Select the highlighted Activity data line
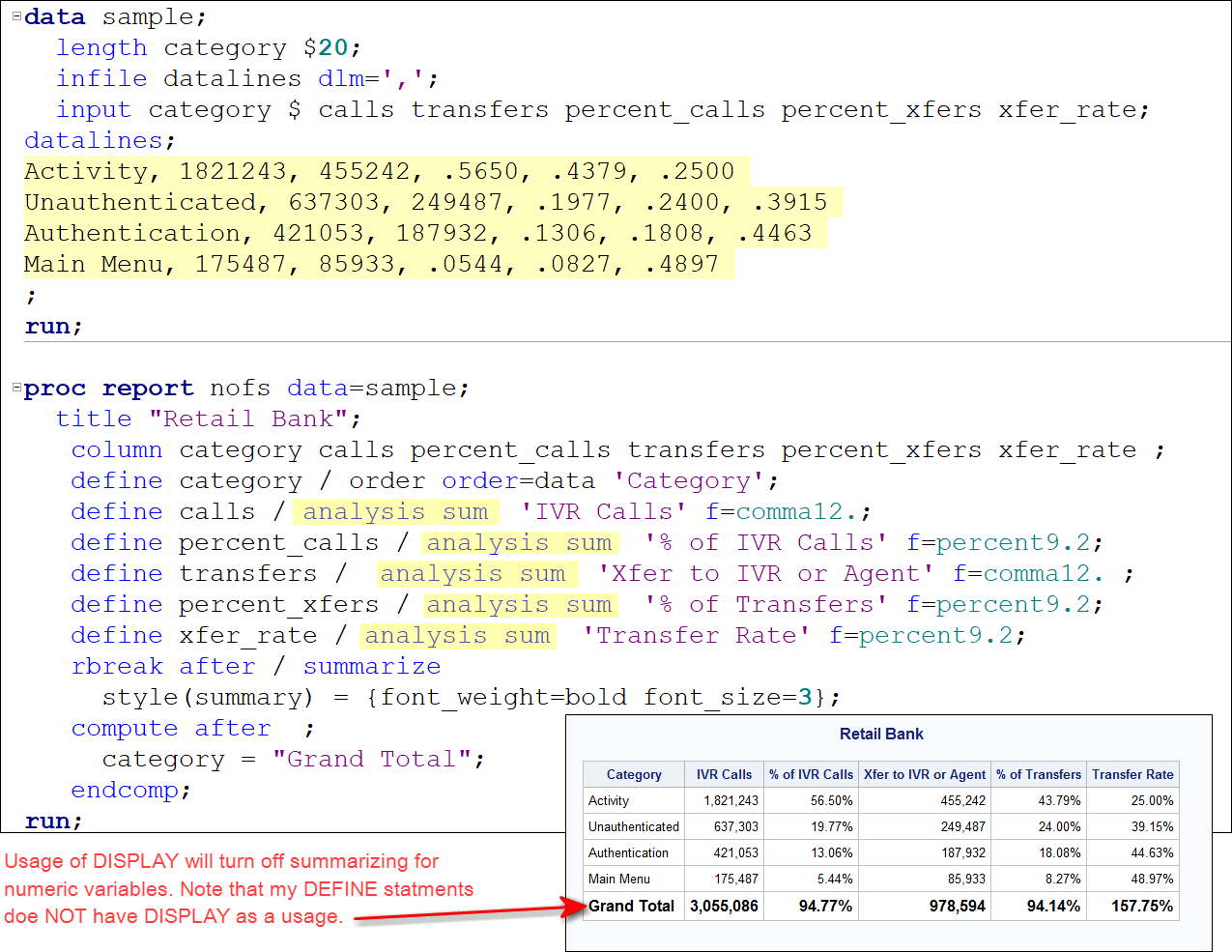The height and width of the screenshot is (952, 1232). [377, 171]
